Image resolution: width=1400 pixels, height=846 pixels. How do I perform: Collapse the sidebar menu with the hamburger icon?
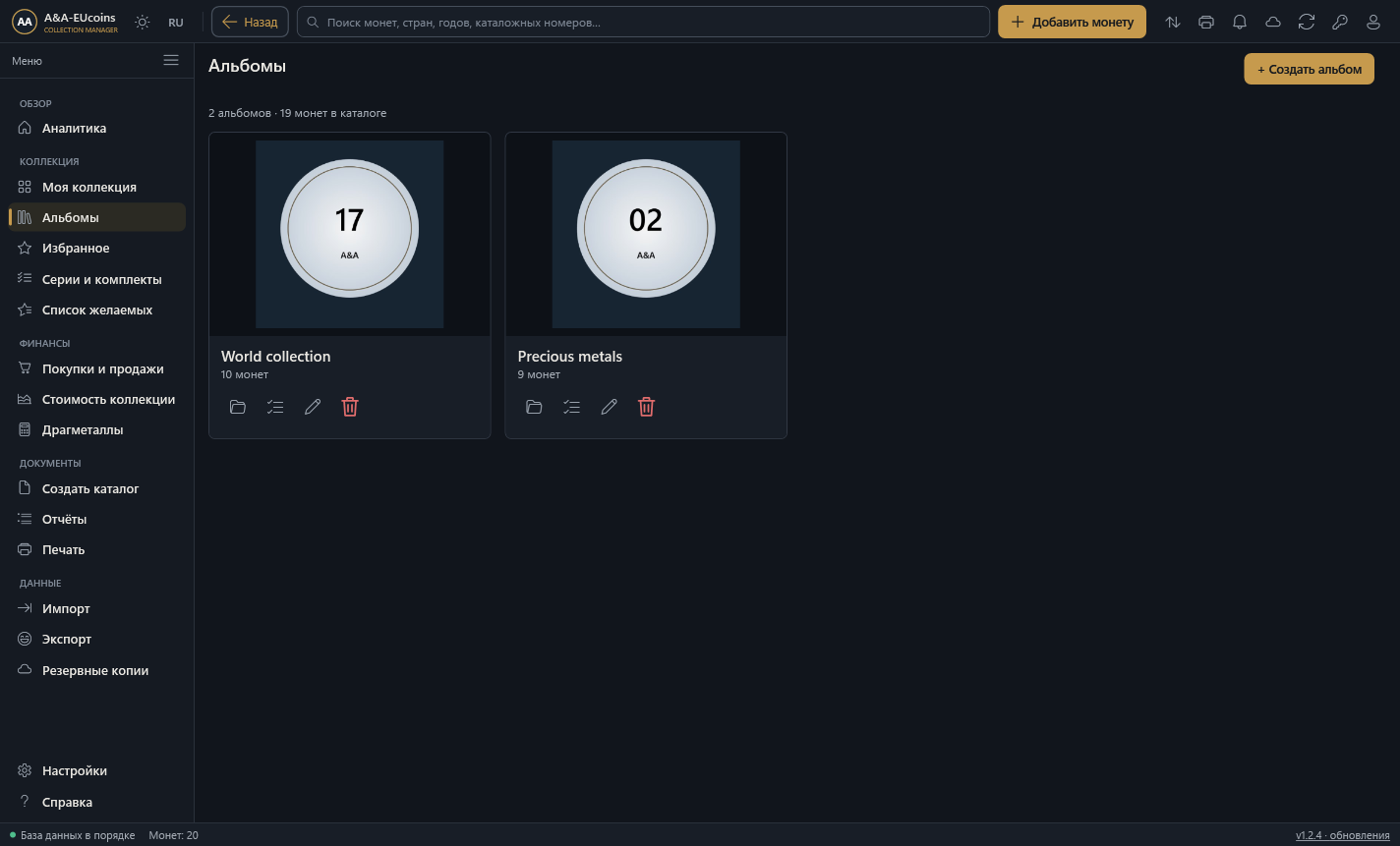pos(171,61)
